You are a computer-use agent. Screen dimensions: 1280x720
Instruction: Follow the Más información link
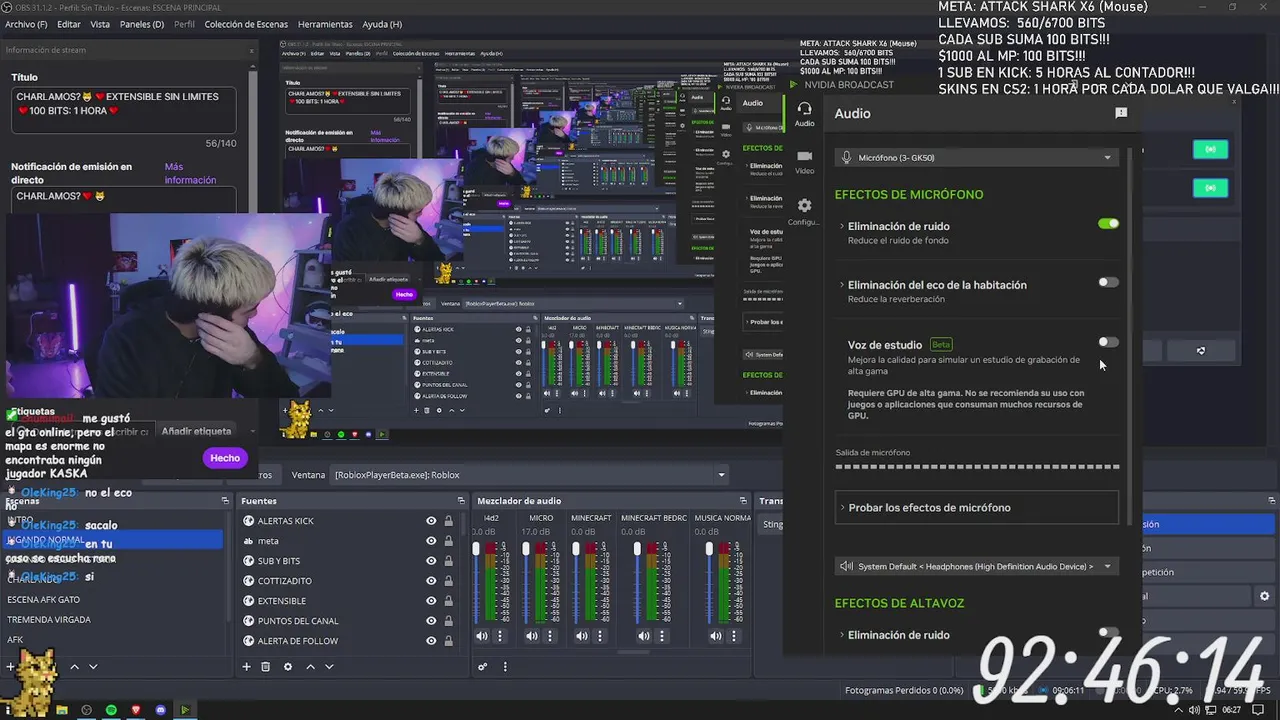click(190, 173)
